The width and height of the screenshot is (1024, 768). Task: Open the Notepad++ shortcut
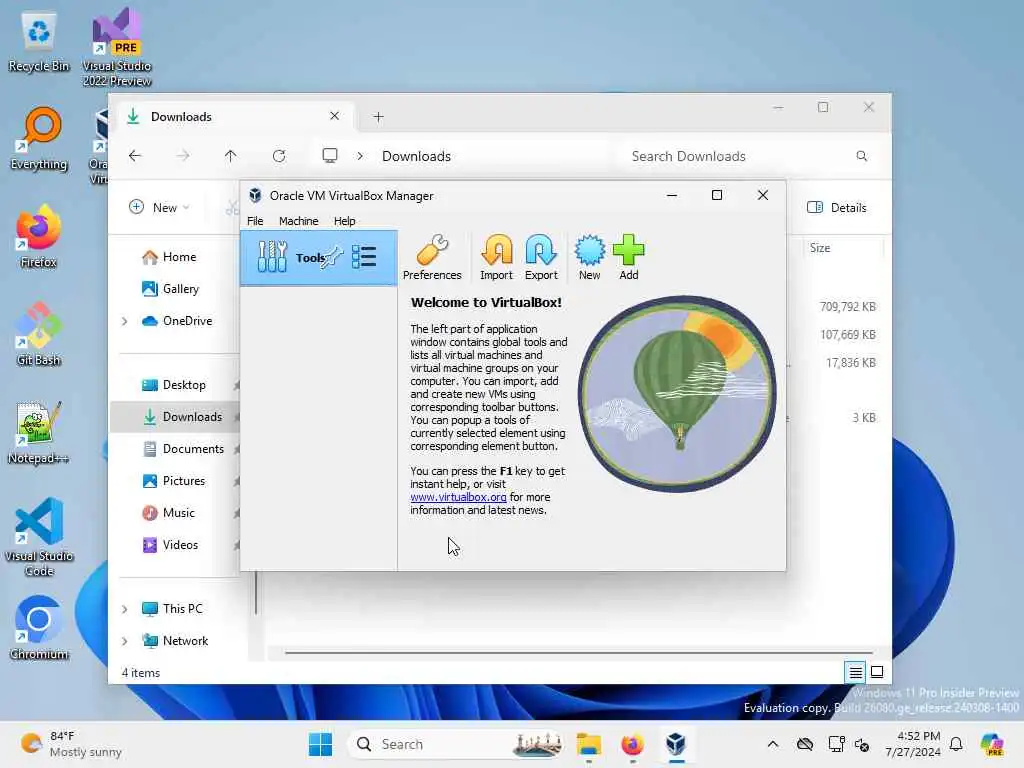[39, 432]
